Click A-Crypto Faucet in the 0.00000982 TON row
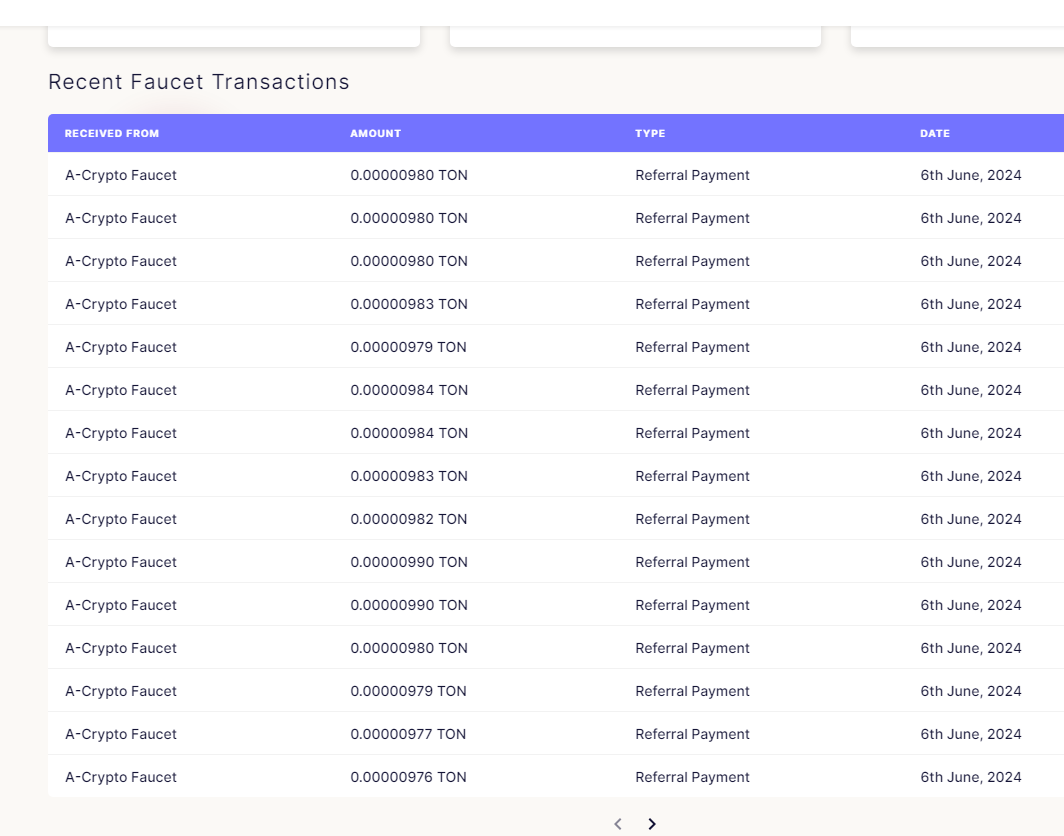This screenshot has height=836, width=1064. pyautogui.click(x=121, y=519)
